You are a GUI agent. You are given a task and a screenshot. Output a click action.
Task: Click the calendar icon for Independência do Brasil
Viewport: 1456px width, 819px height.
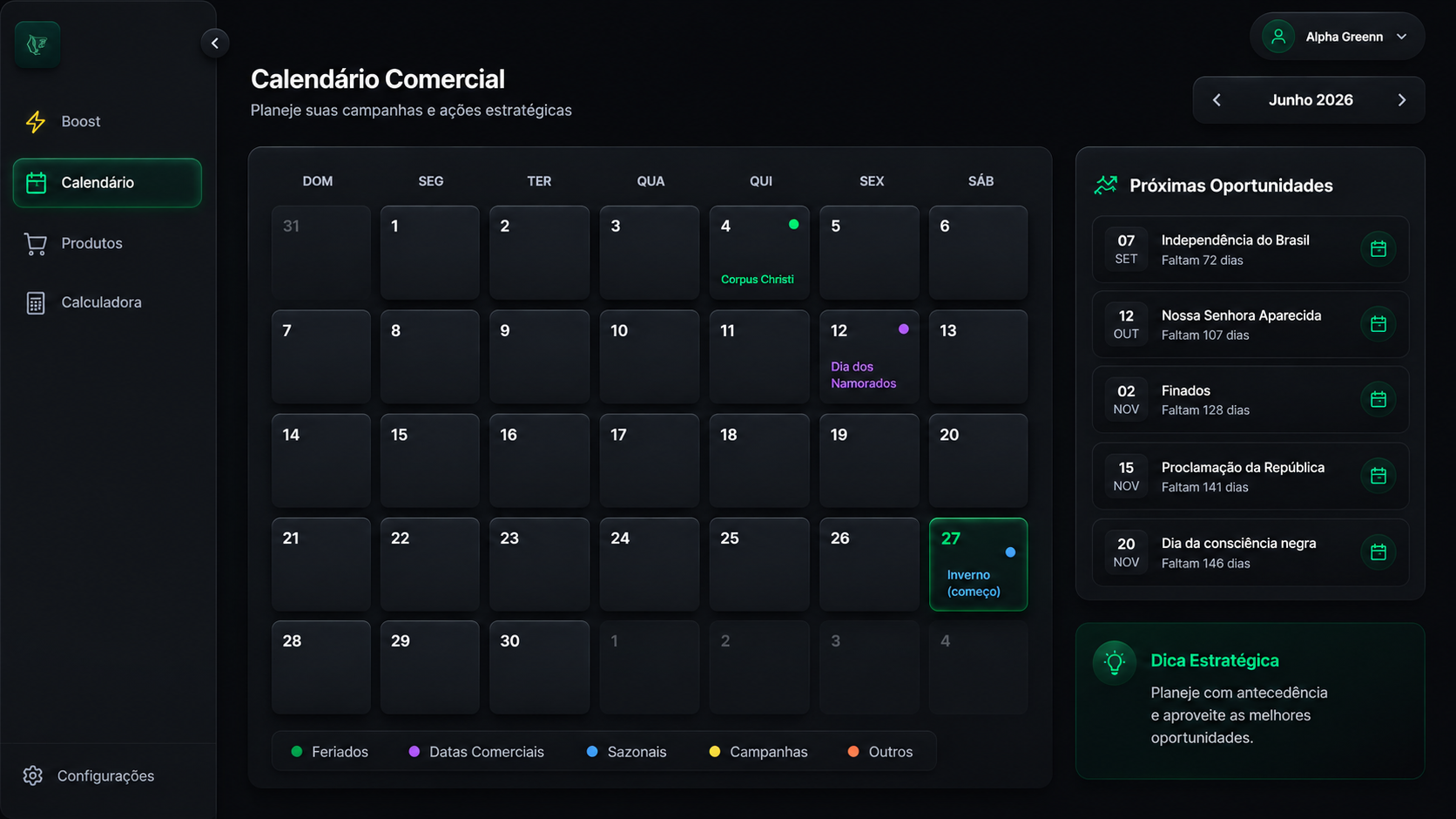(1378, 249)
